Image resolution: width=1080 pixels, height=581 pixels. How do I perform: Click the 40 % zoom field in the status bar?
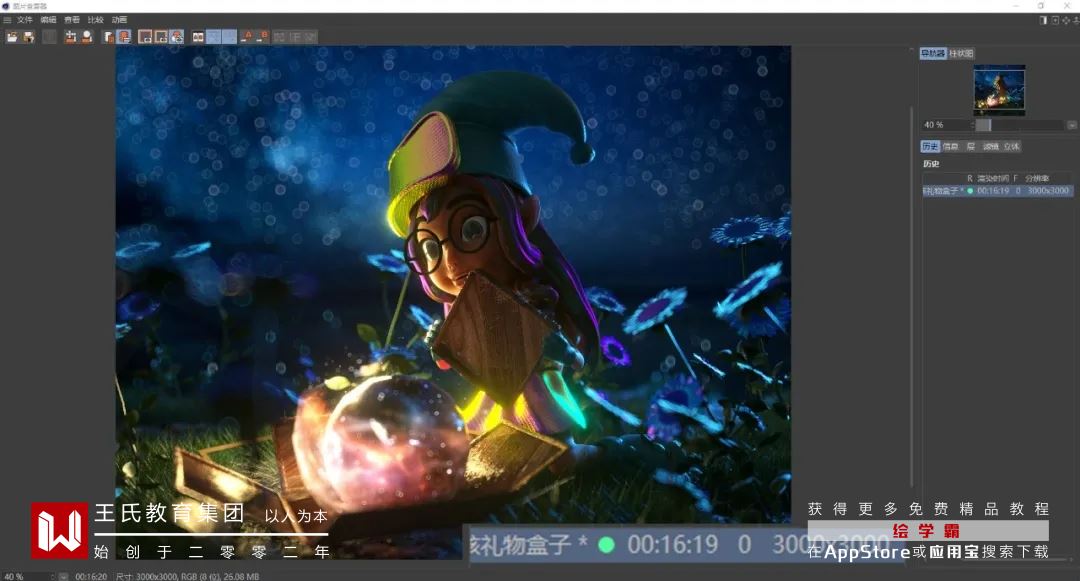(x=25, y=577)
